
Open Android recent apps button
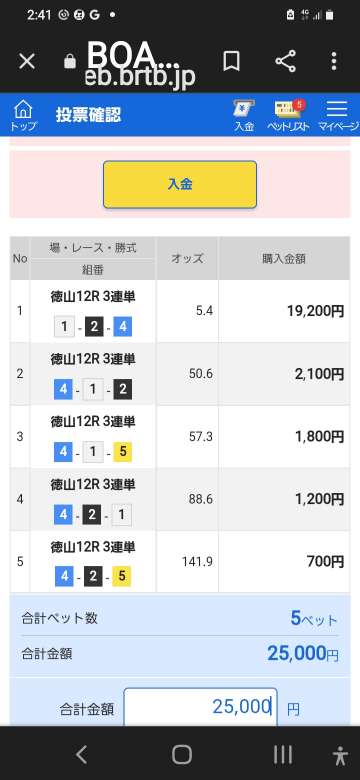click(283, 755)
